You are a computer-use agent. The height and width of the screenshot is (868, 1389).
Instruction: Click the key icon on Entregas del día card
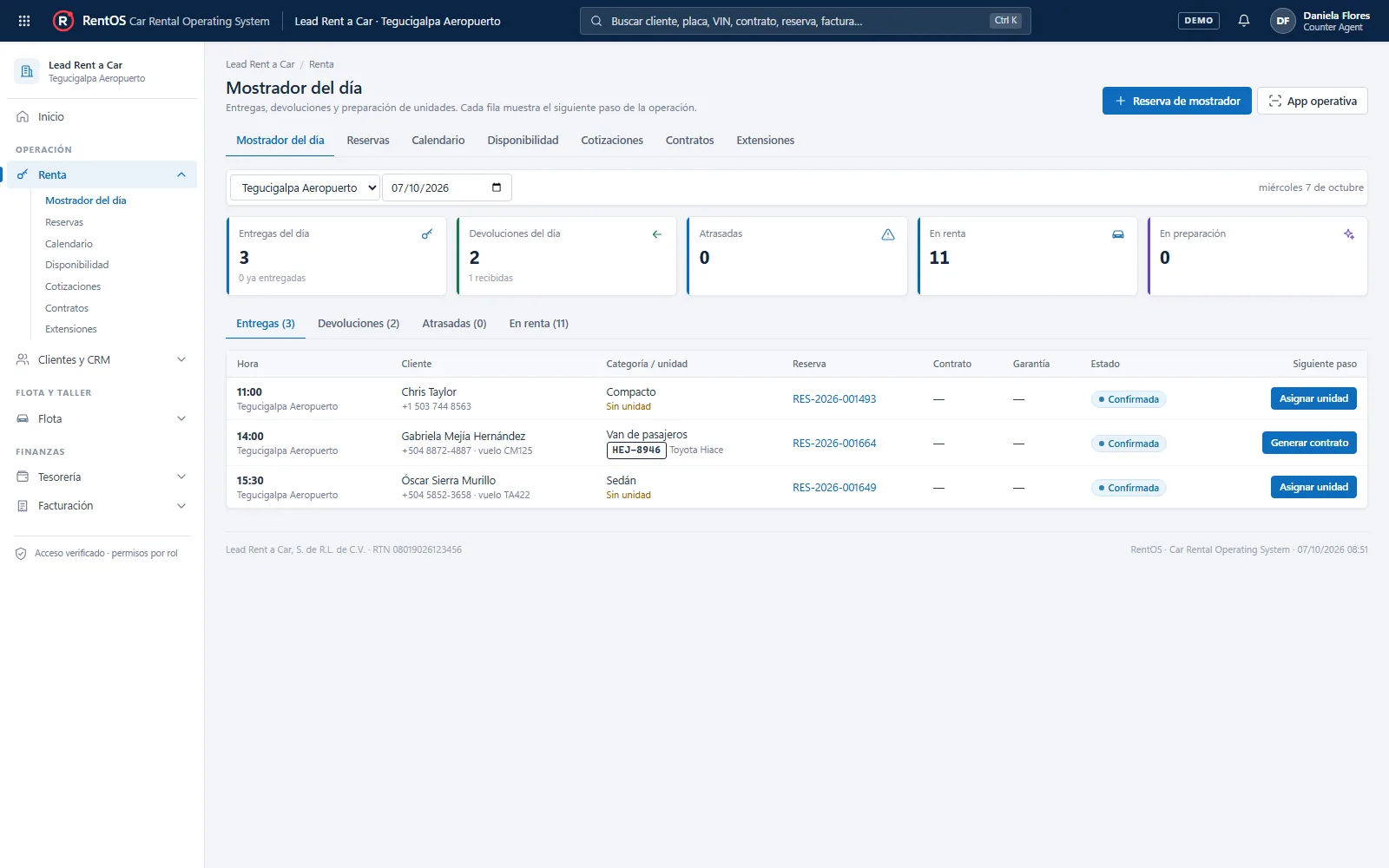coord(427,234)
